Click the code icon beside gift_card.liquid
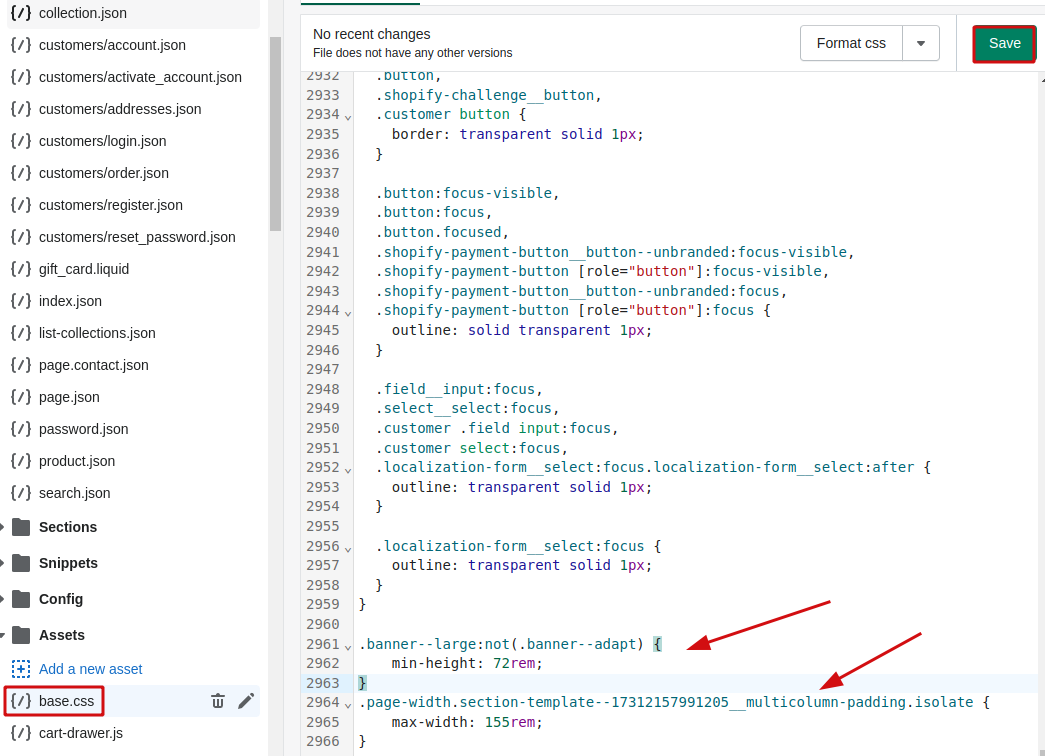This screenshot has height=756, width=1045. (x=20, y=269)
